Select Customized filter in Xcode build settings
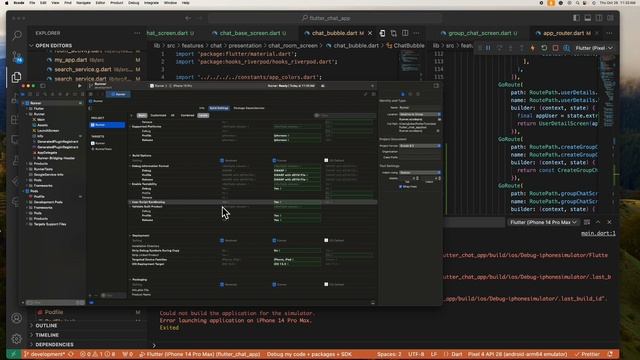Image resolution: width=640 pixels, height=360 pixels. coord(158,116)
